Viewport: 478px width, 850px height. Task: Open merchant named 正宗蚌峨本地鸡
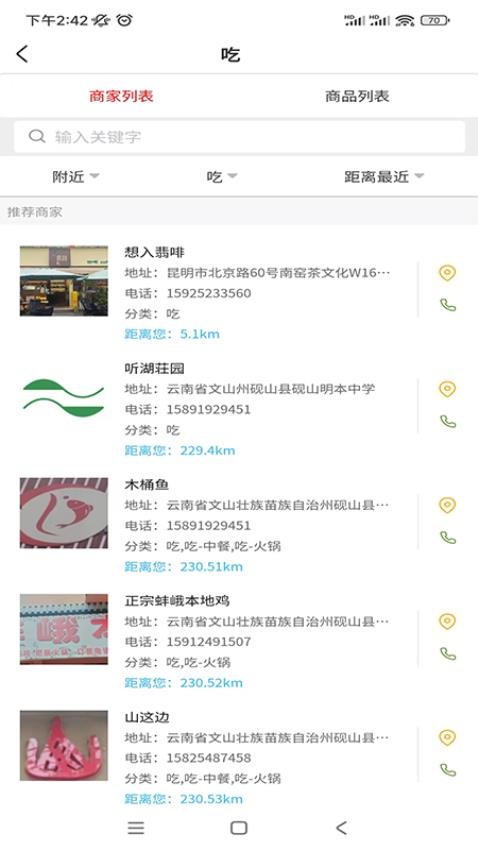(177, 601)
